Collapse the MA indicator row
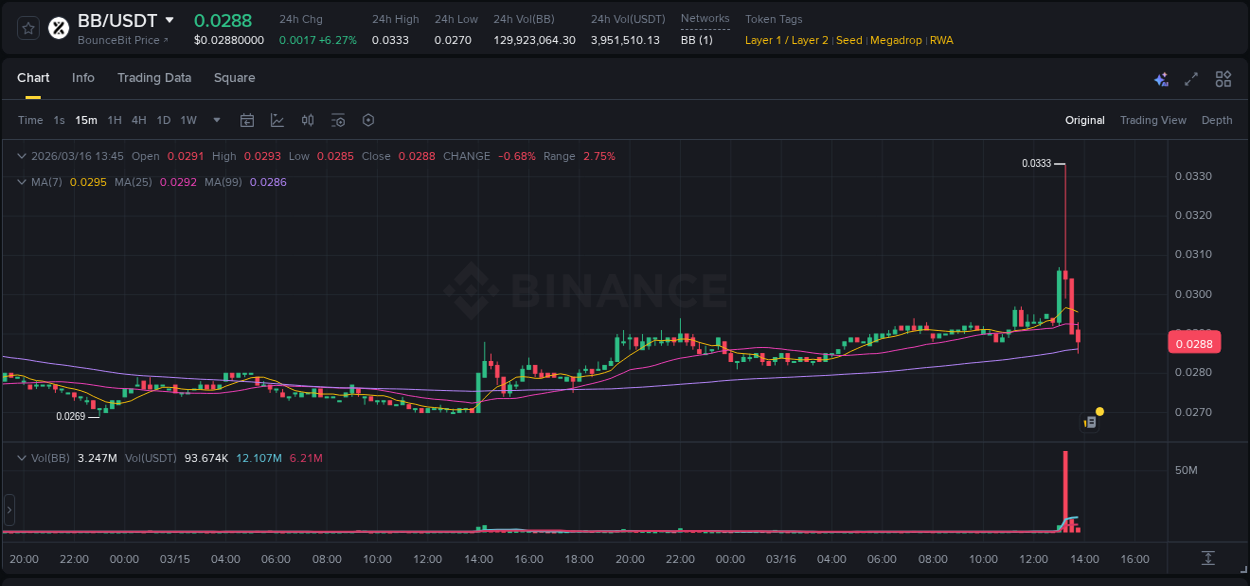Image resolution: width=1250 pixels, height=586 pixels. pos(20,181)
